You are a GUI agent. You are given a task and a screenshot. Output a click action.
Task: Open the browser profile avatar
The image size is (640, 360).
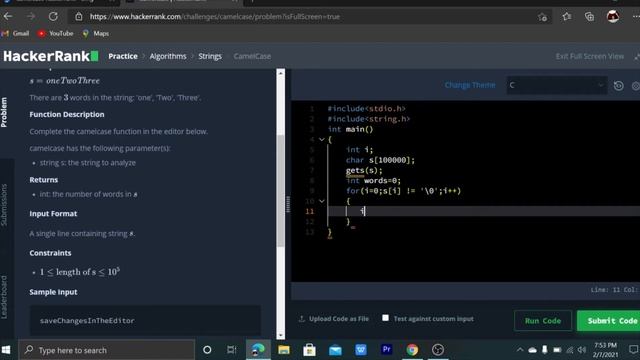click(x=613, y=16)
